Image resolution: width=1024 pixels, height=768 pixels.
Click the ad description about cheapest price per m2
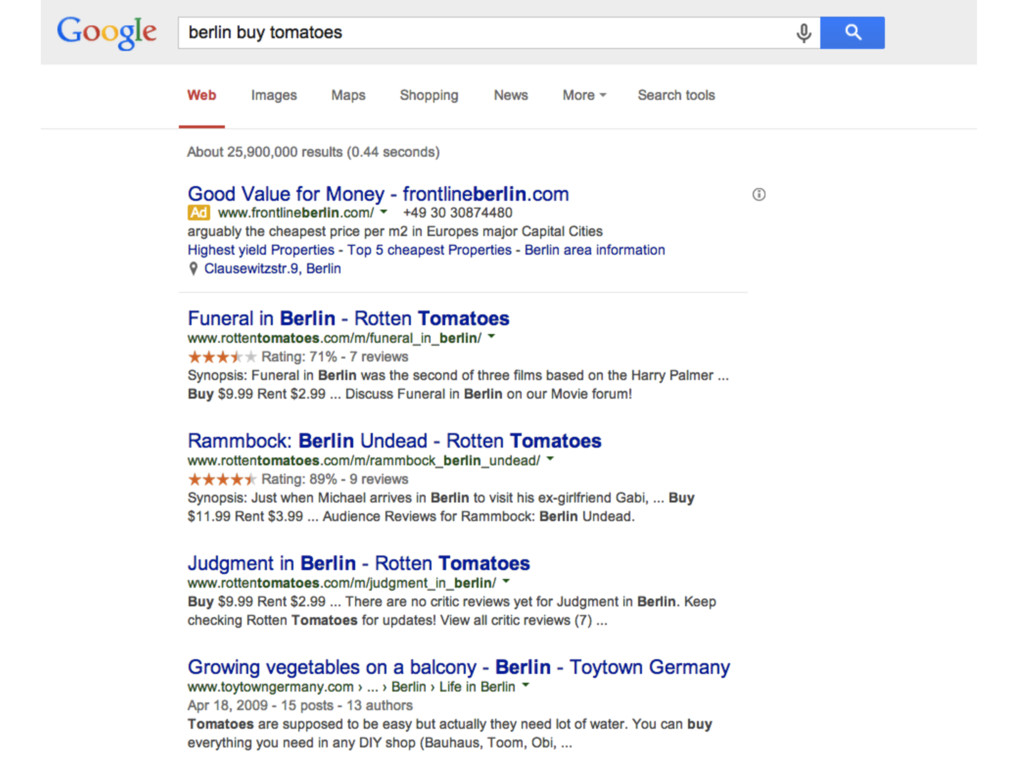[395, 231]
